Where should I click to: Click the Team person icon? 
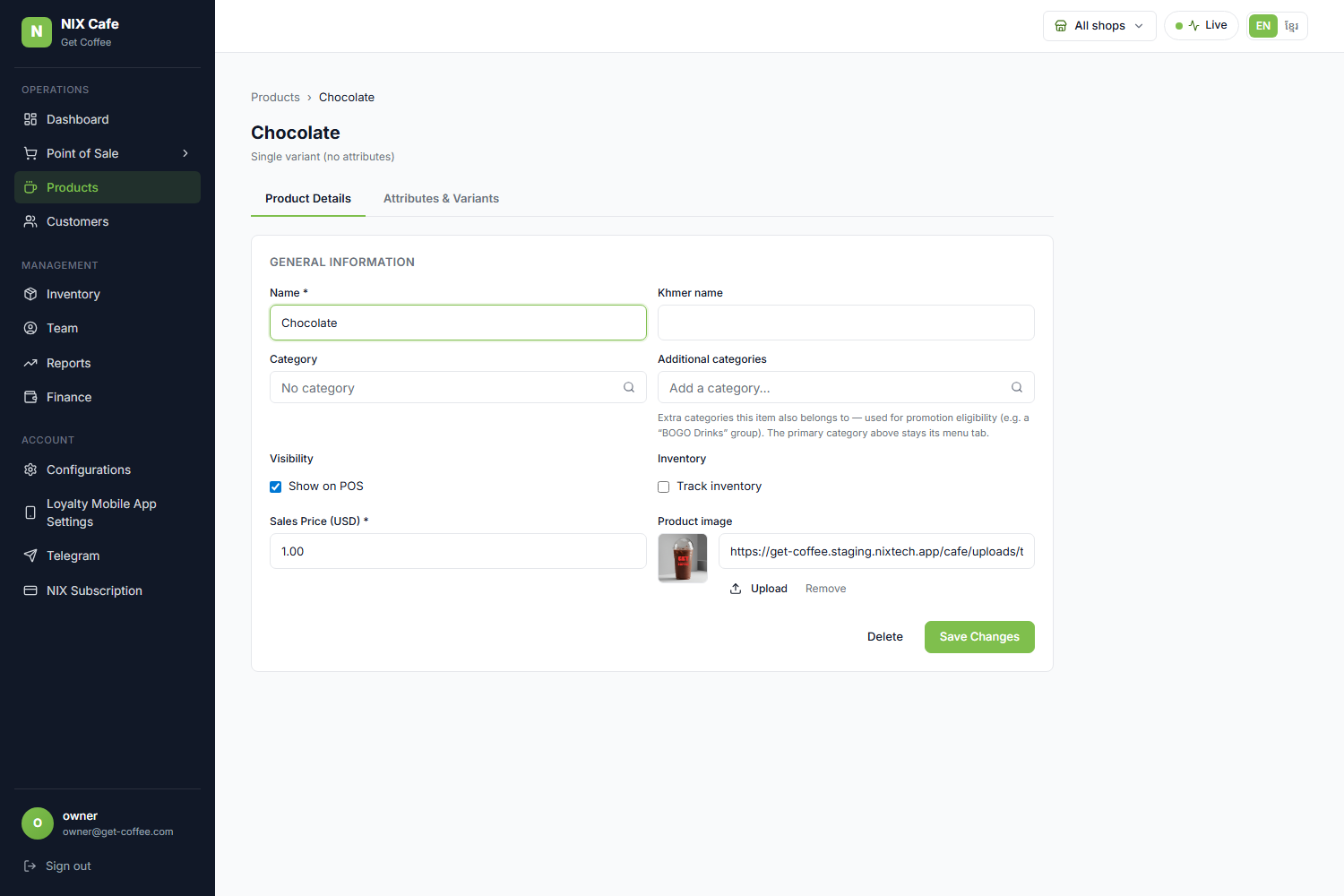click(30, 328)
